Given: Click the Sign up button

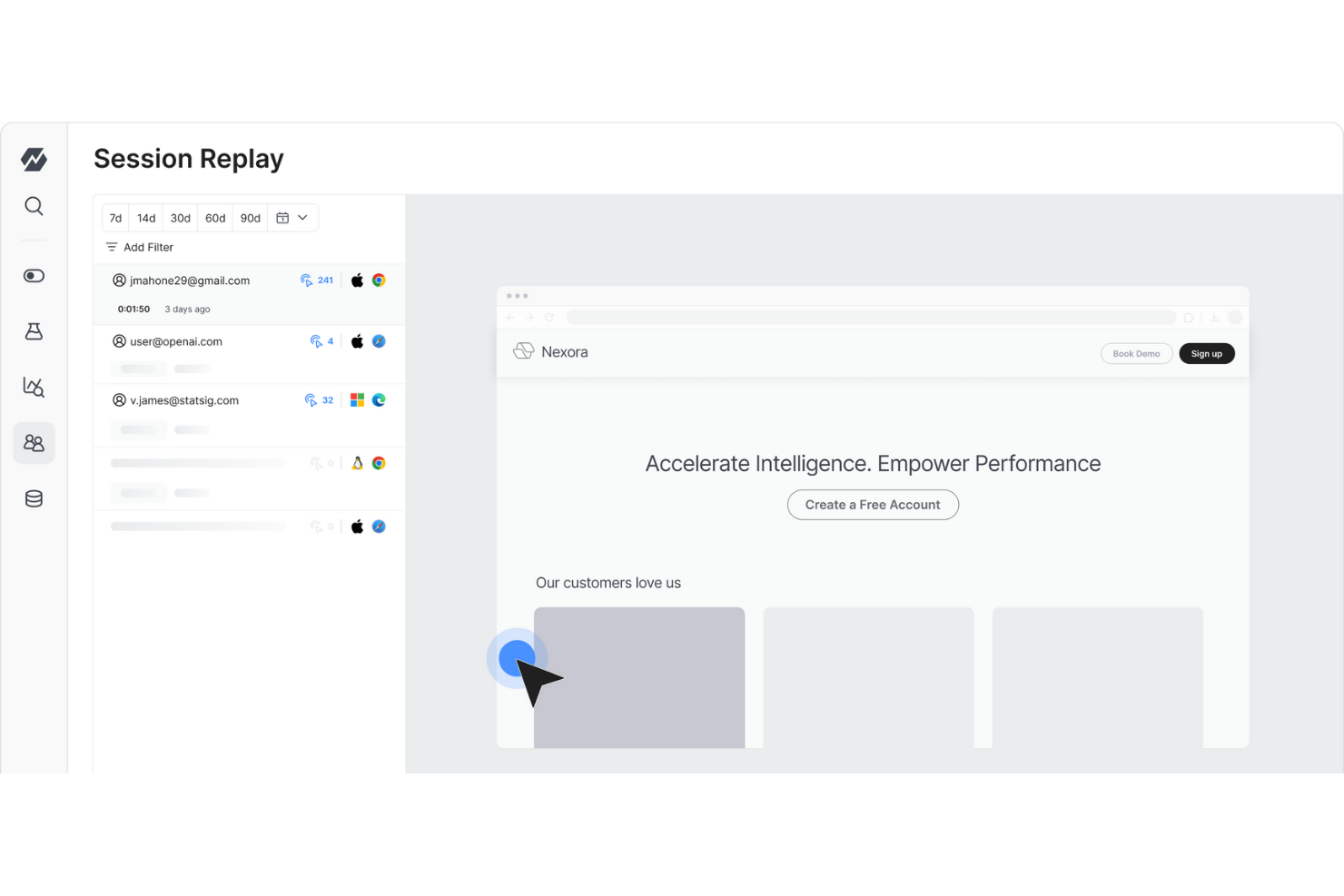Looking at the screenshot, I should 1206,354.
